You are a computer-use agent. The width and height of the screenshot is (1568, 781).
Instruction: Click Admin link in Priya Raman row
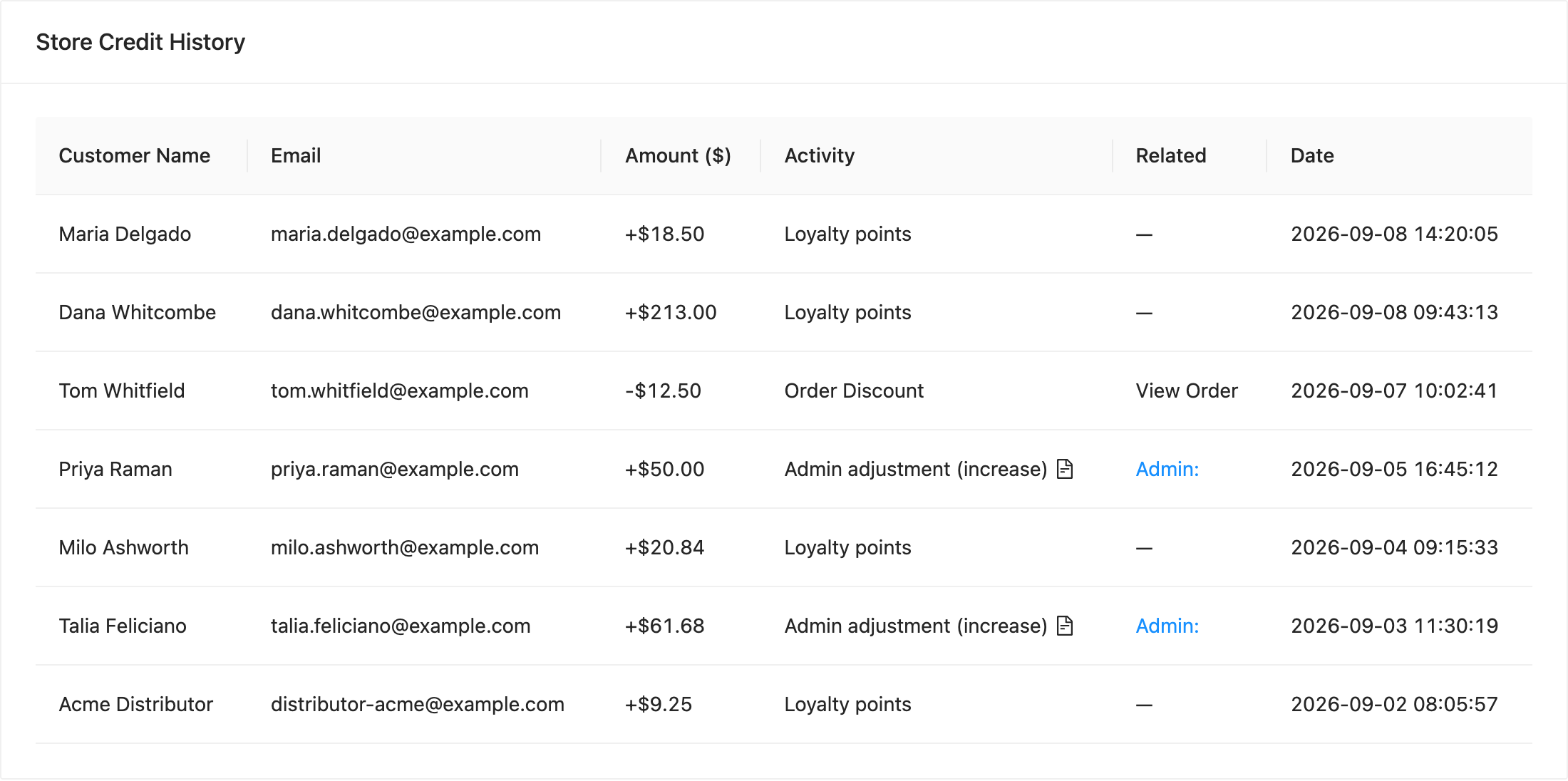[1167, 469]
